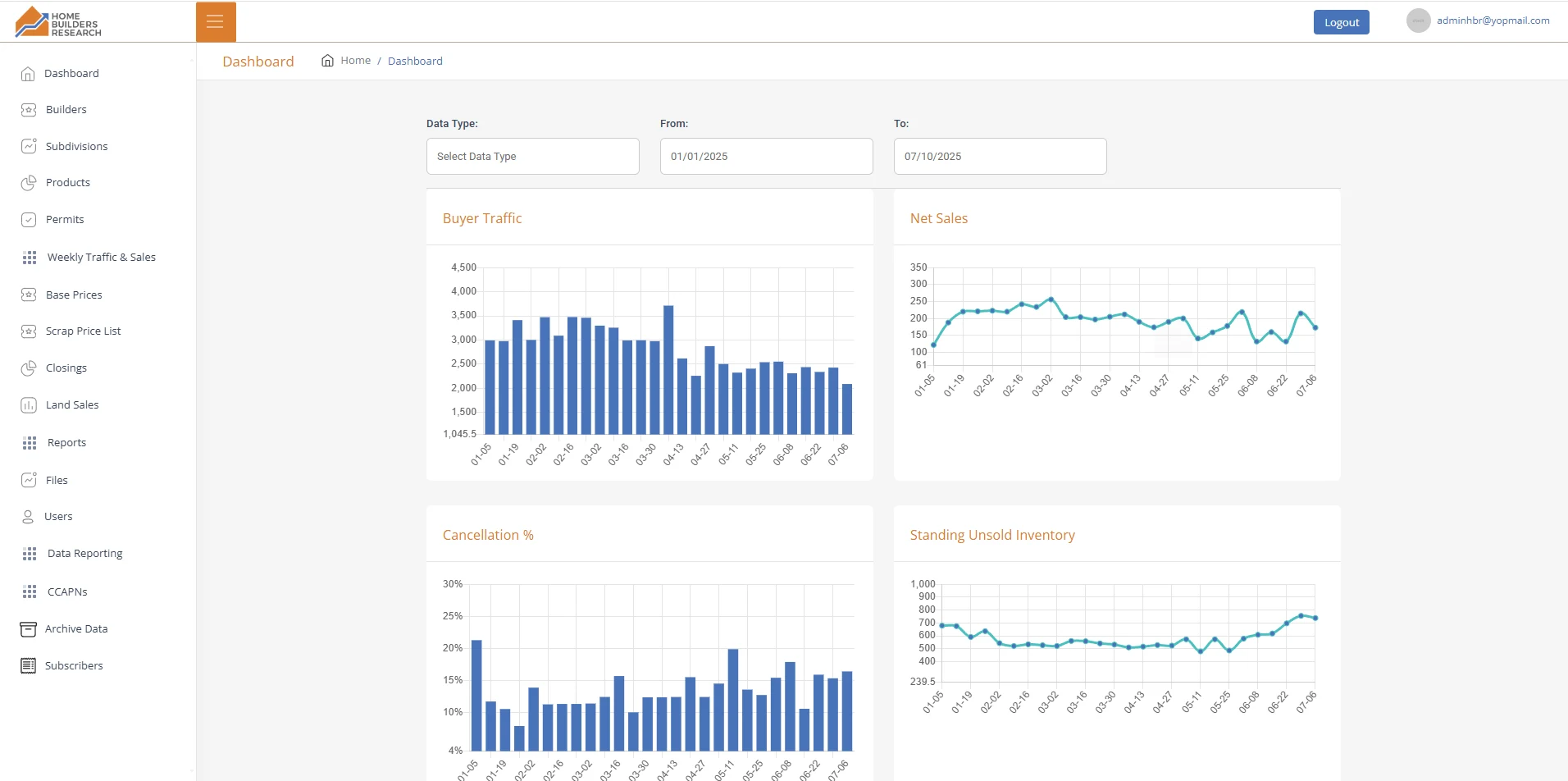Go to Archive Data page
The image size is (1568, 781).
coord(76,629)
